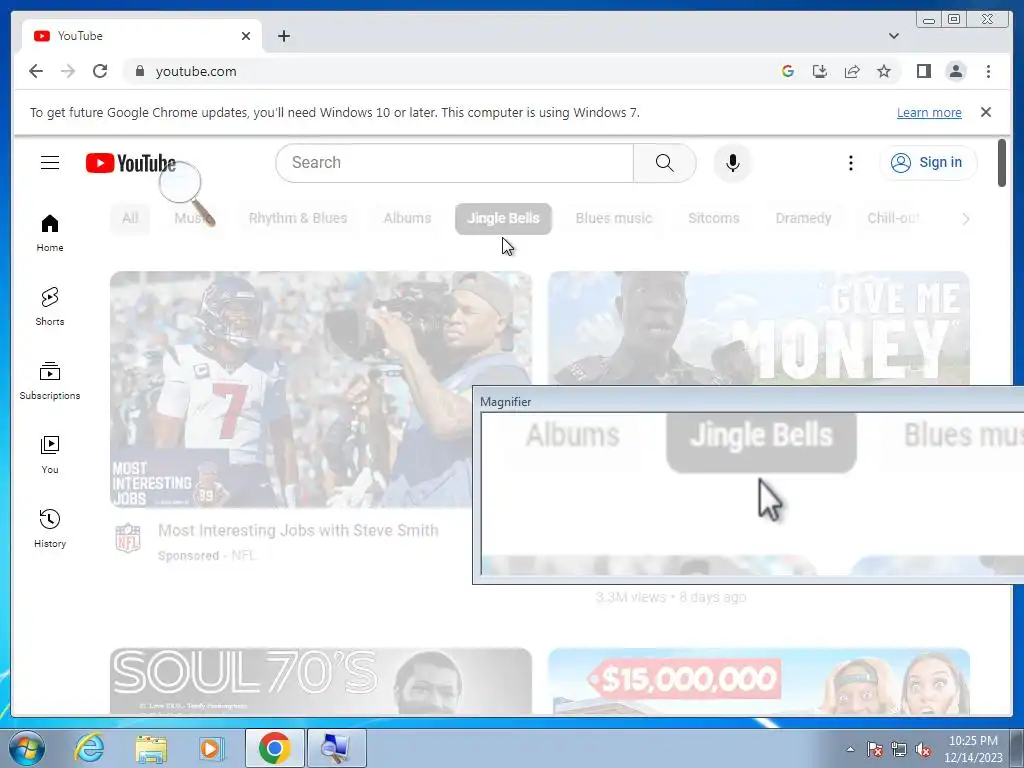This screenshot has width=1024, height=768.
Task: Open the $15,000,000 video thumbnail
Action: [758, 681]
